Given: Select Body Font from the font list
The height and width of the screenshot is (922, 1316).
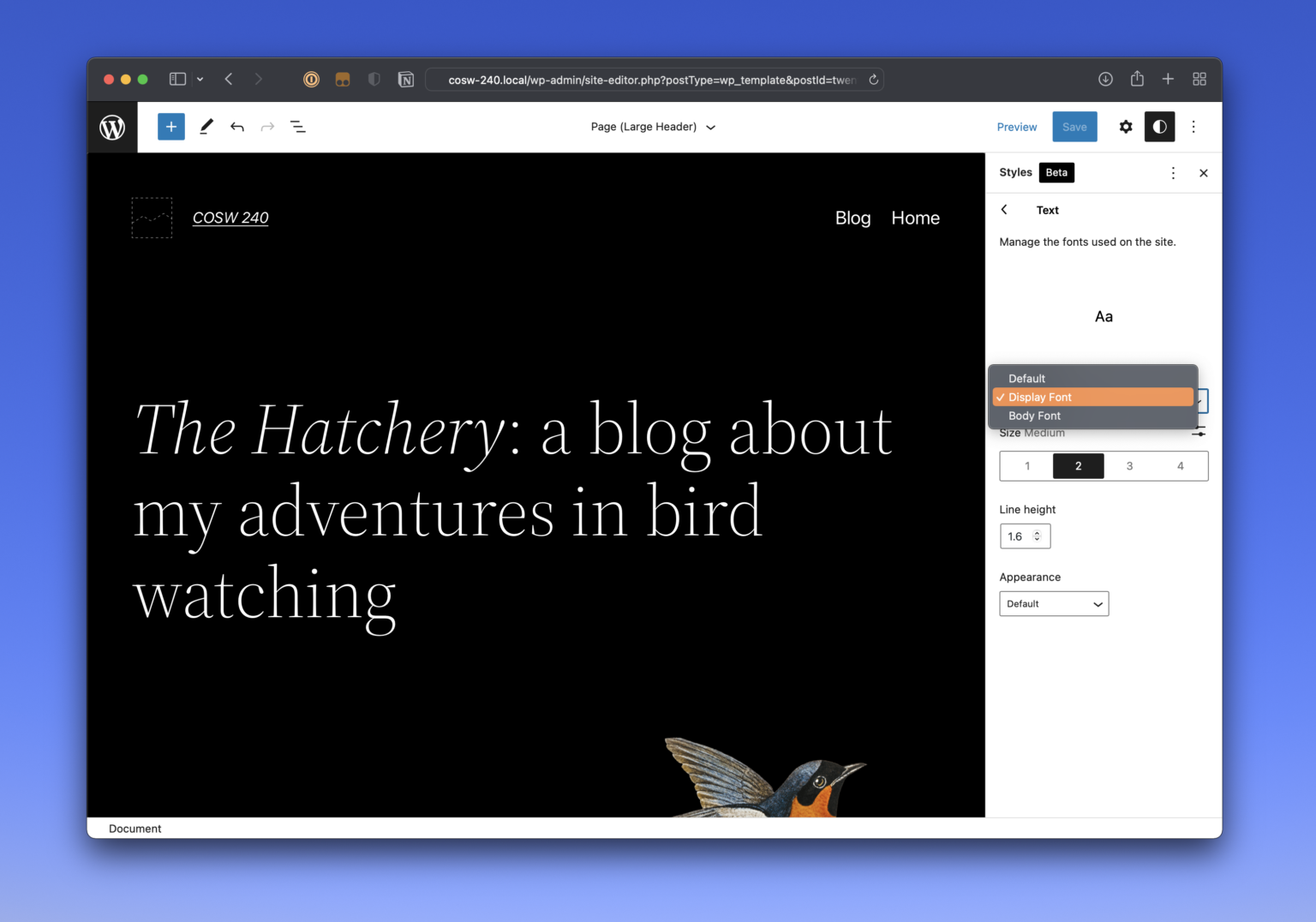Looking at the screenshot, I should 1034,416.
